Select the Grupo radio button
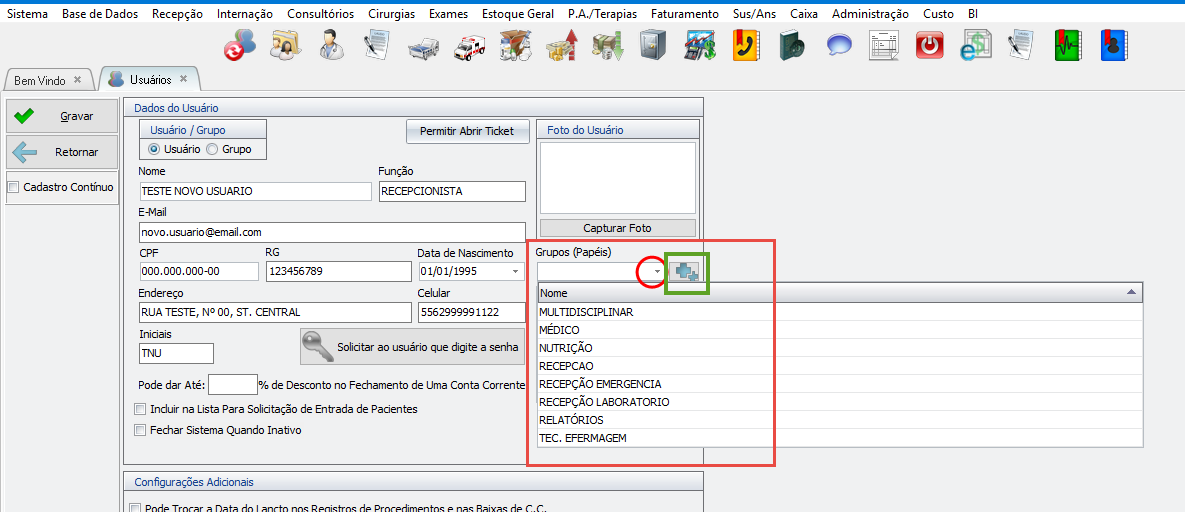This screenshot has height=512, width=1185. tap(212, 149)
